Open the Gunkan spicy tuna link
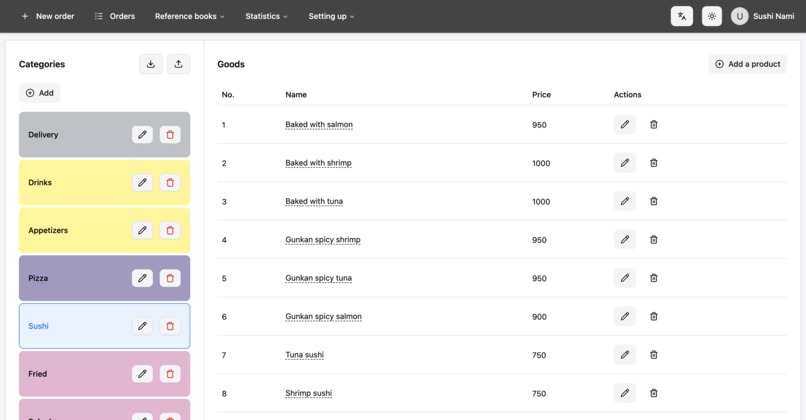Viewport: 806px width, 420px height. tap(318, 278)
